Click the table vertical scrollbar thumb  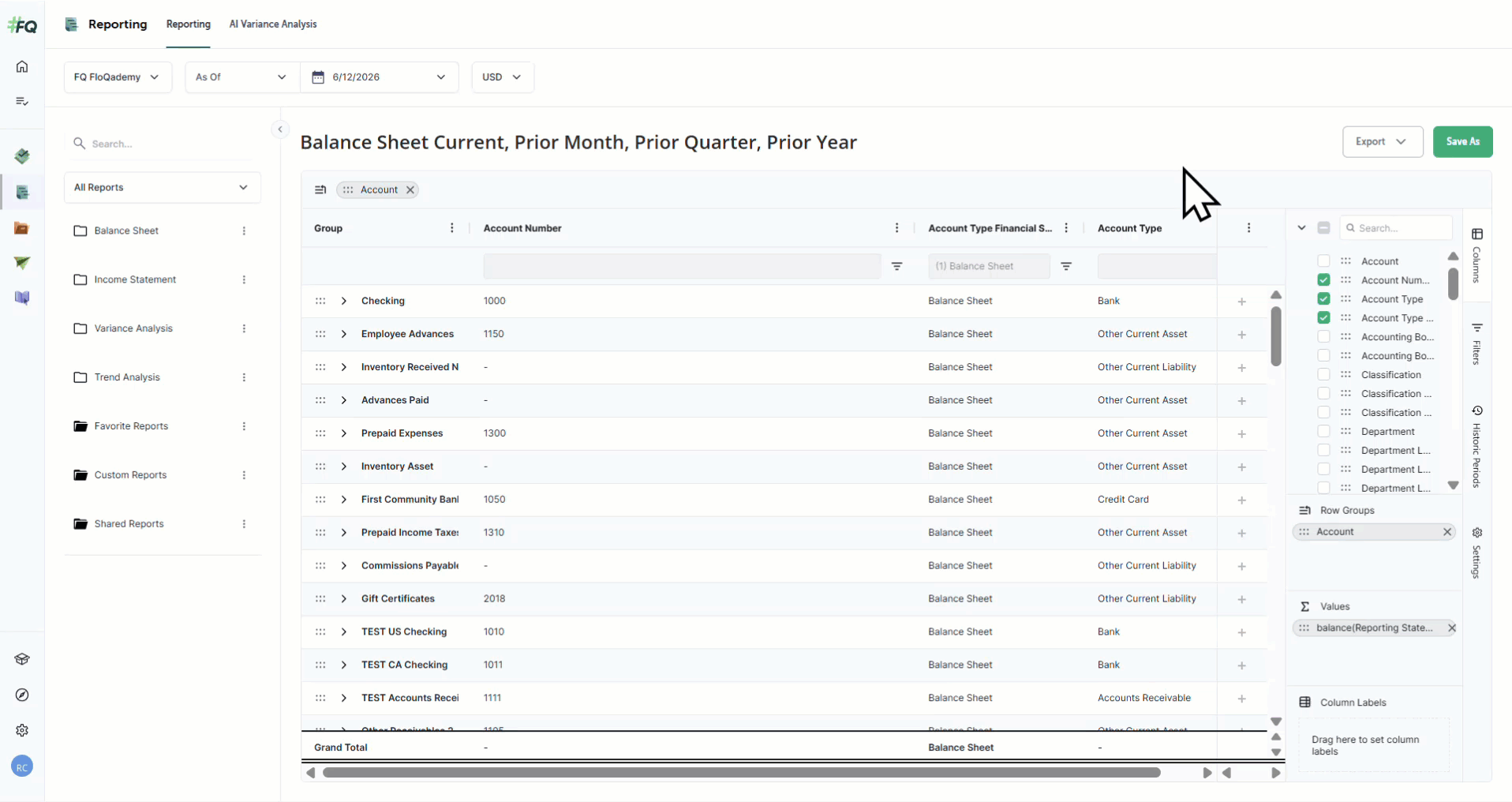pos(1276,336)
